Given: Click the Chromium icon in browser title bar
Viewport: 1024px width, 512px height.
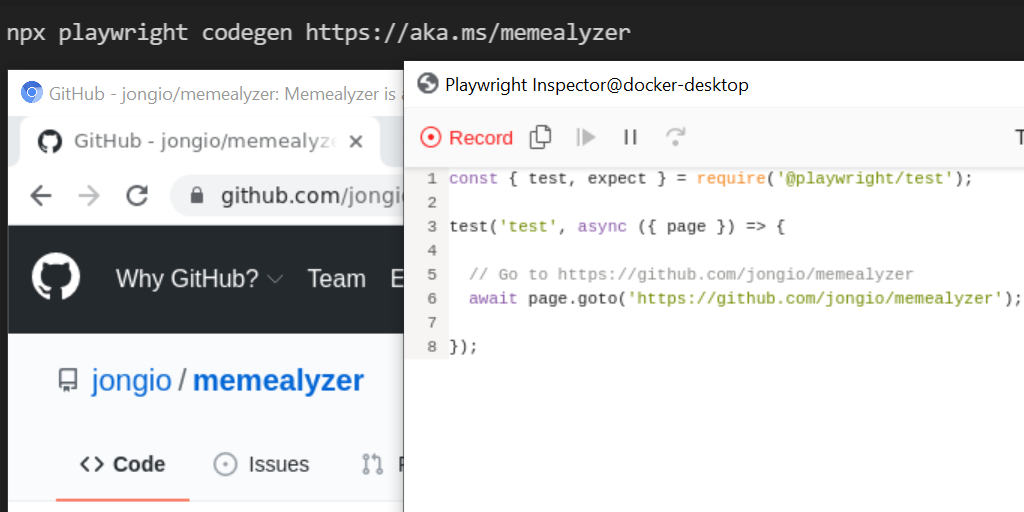Looking at the screenshot, I should (x=31, y=93).
